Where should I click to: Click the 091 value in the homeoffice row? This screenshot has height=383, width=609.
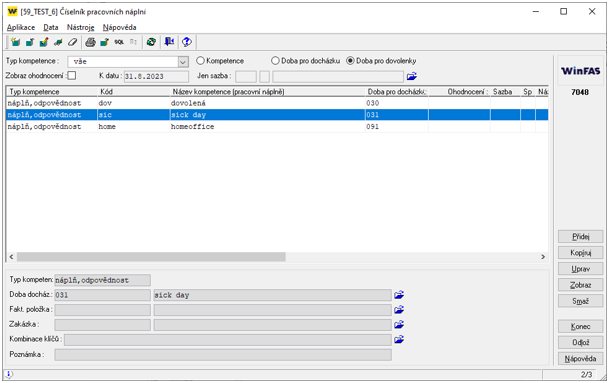(x=372, y=127)
